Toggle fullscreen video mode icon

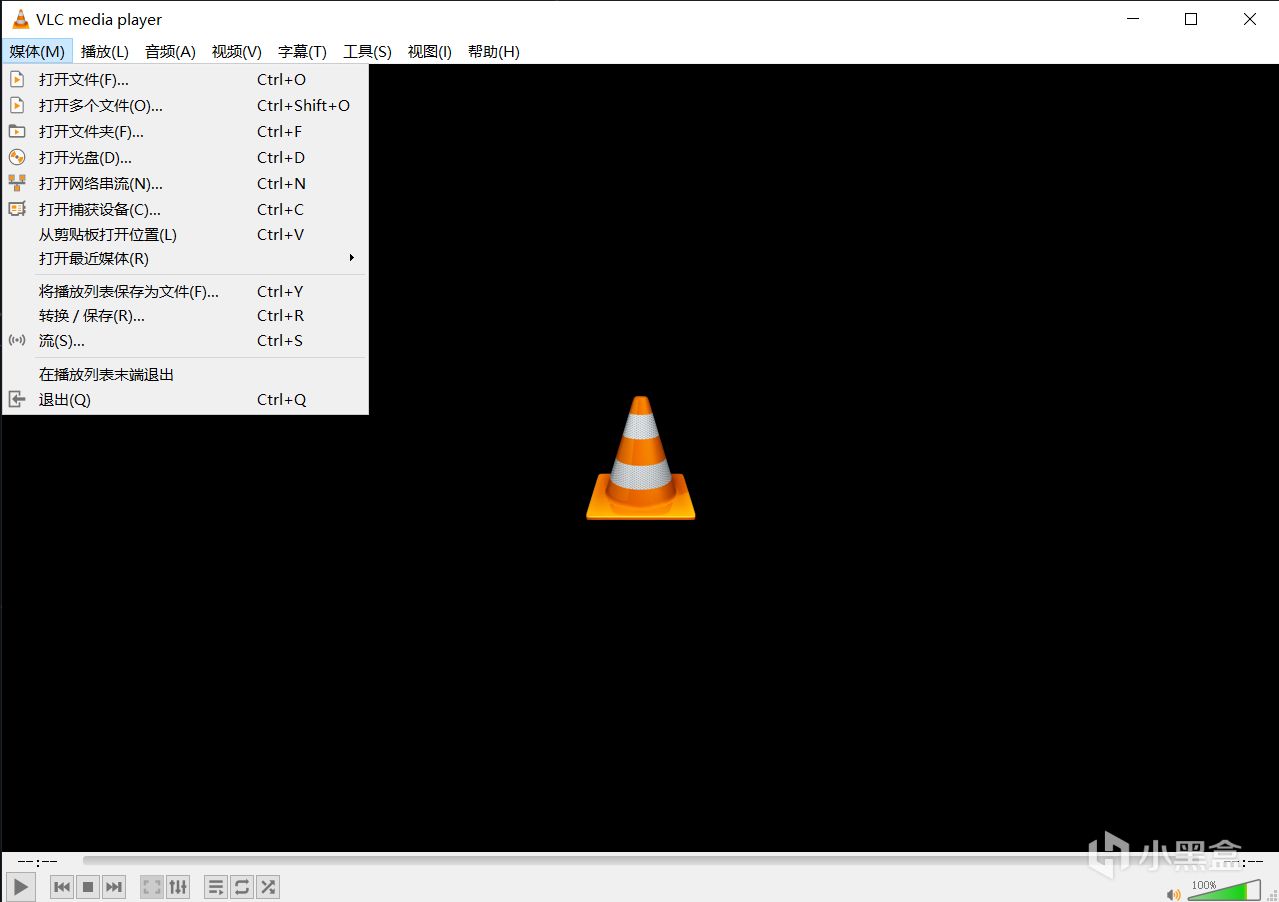point(152,886)
